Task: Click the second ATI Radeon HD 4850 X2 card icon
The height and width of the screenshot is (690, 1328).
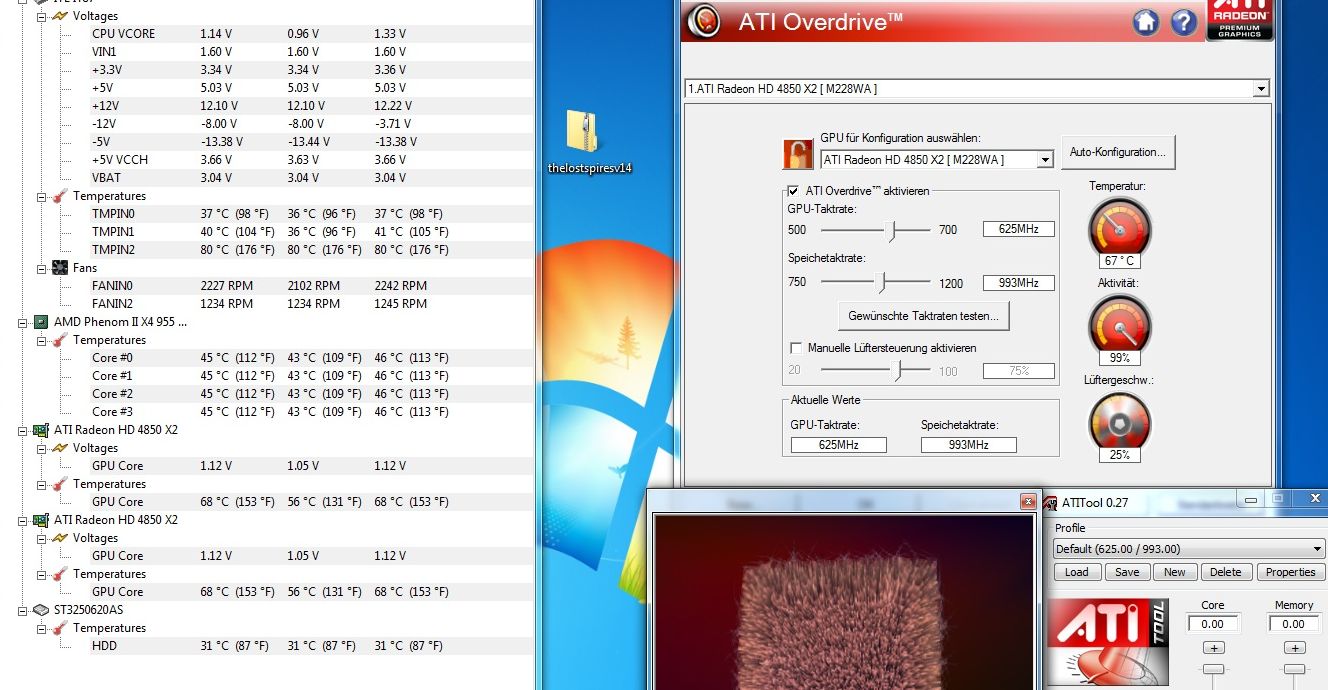Action: click(41, 520)
